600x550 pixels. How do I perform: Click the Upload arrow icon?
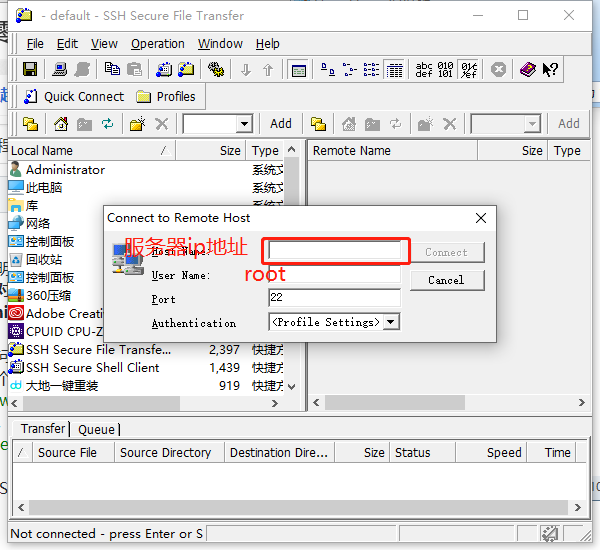(268, 70)
